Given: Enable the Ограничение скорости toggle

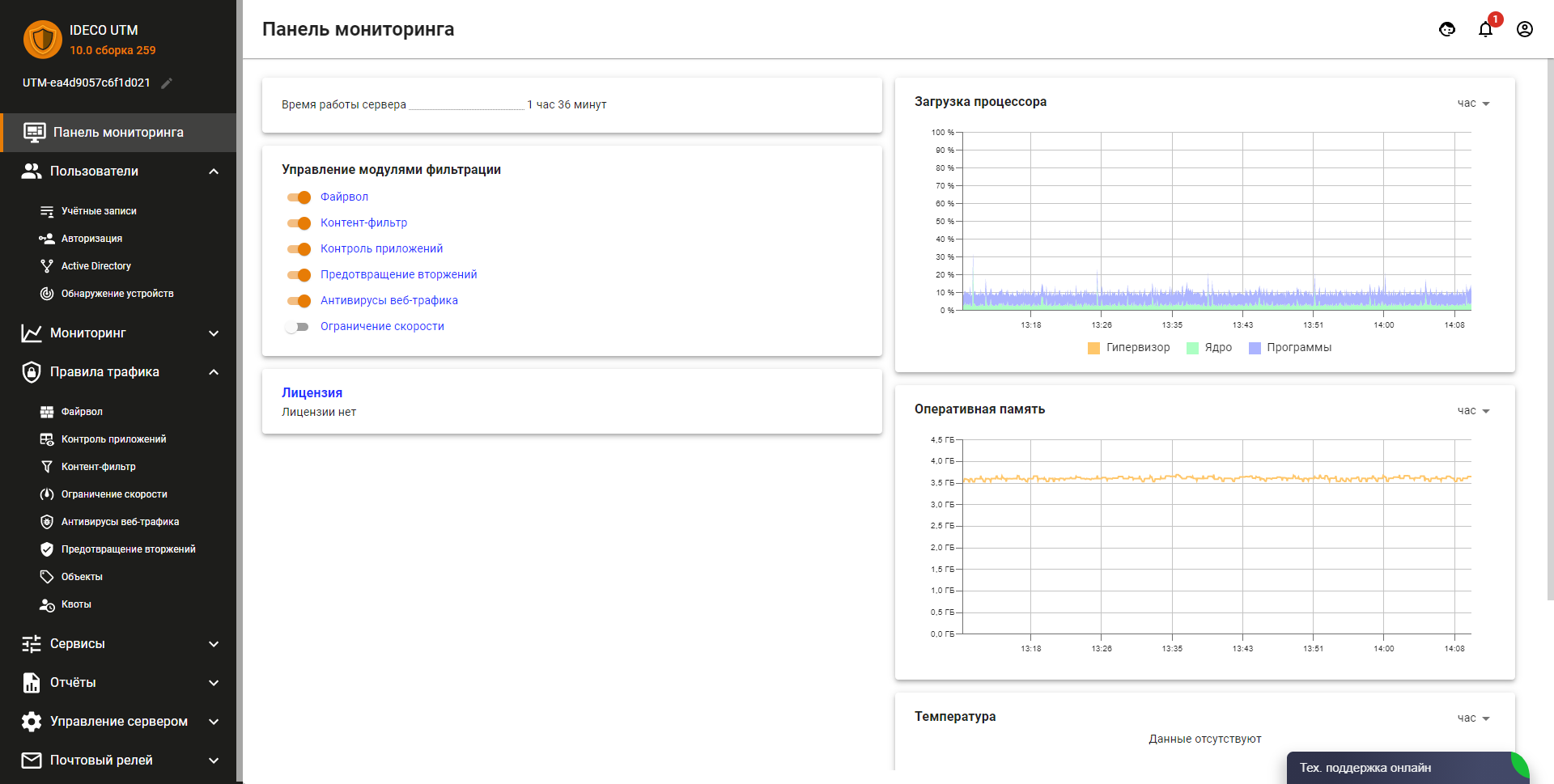Looking at the screenshot, I should (x=297, y=327).
